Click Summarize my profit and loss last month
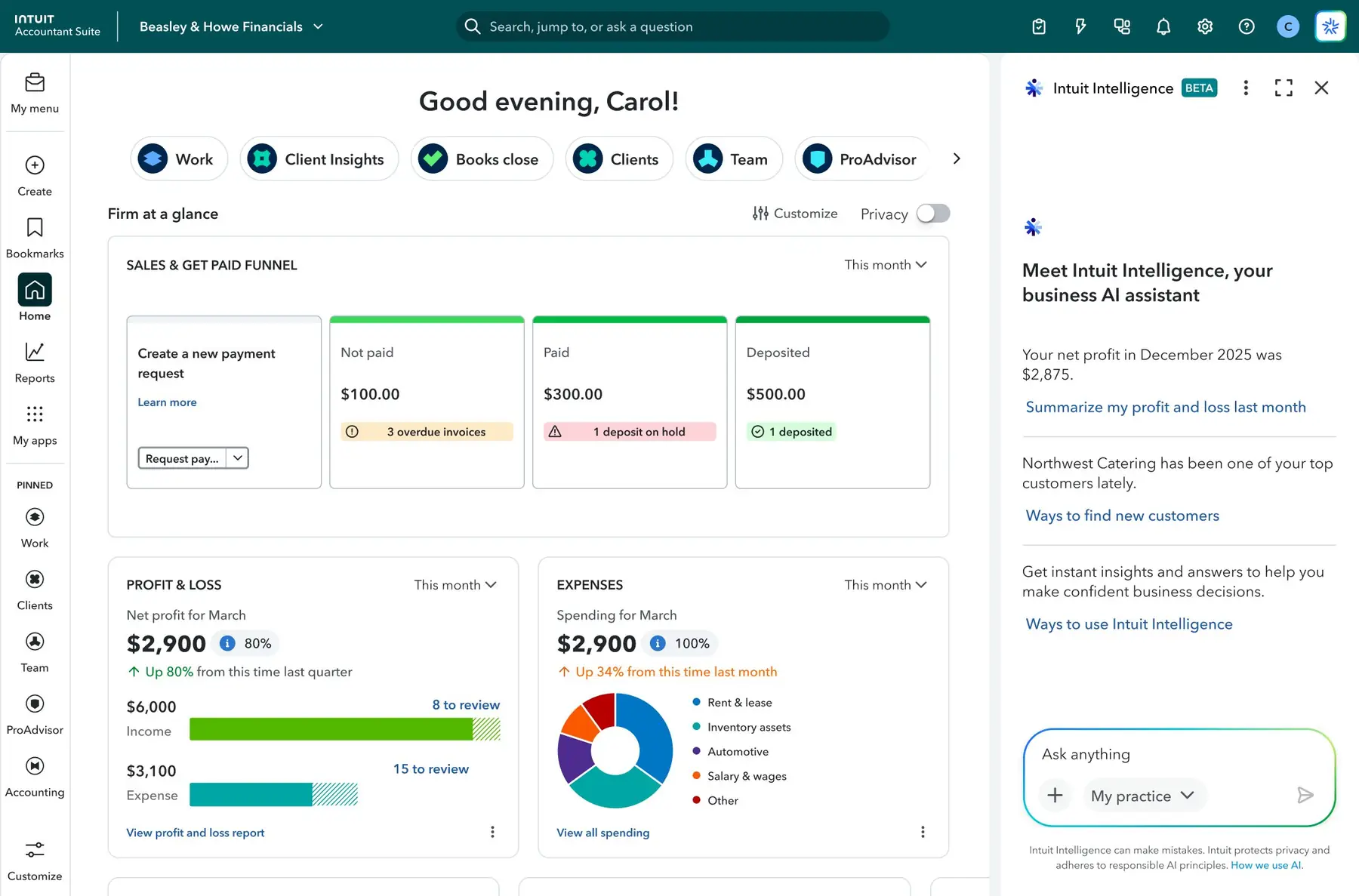Image resolution: width=1359 pixels, height=896 pixels. click(x=1166, y=407)
